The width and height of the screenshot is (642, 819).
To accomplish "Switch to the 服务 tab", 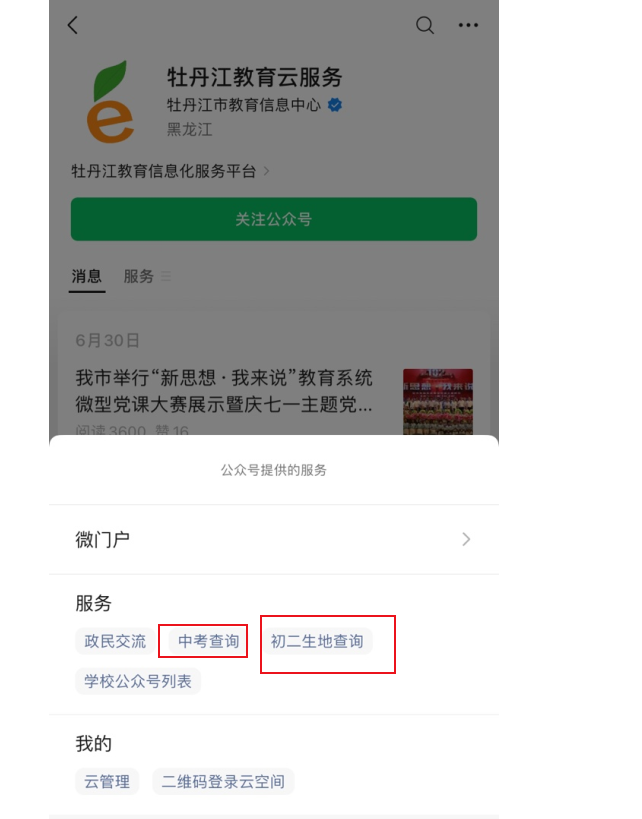I will click(x=138, y=276).
